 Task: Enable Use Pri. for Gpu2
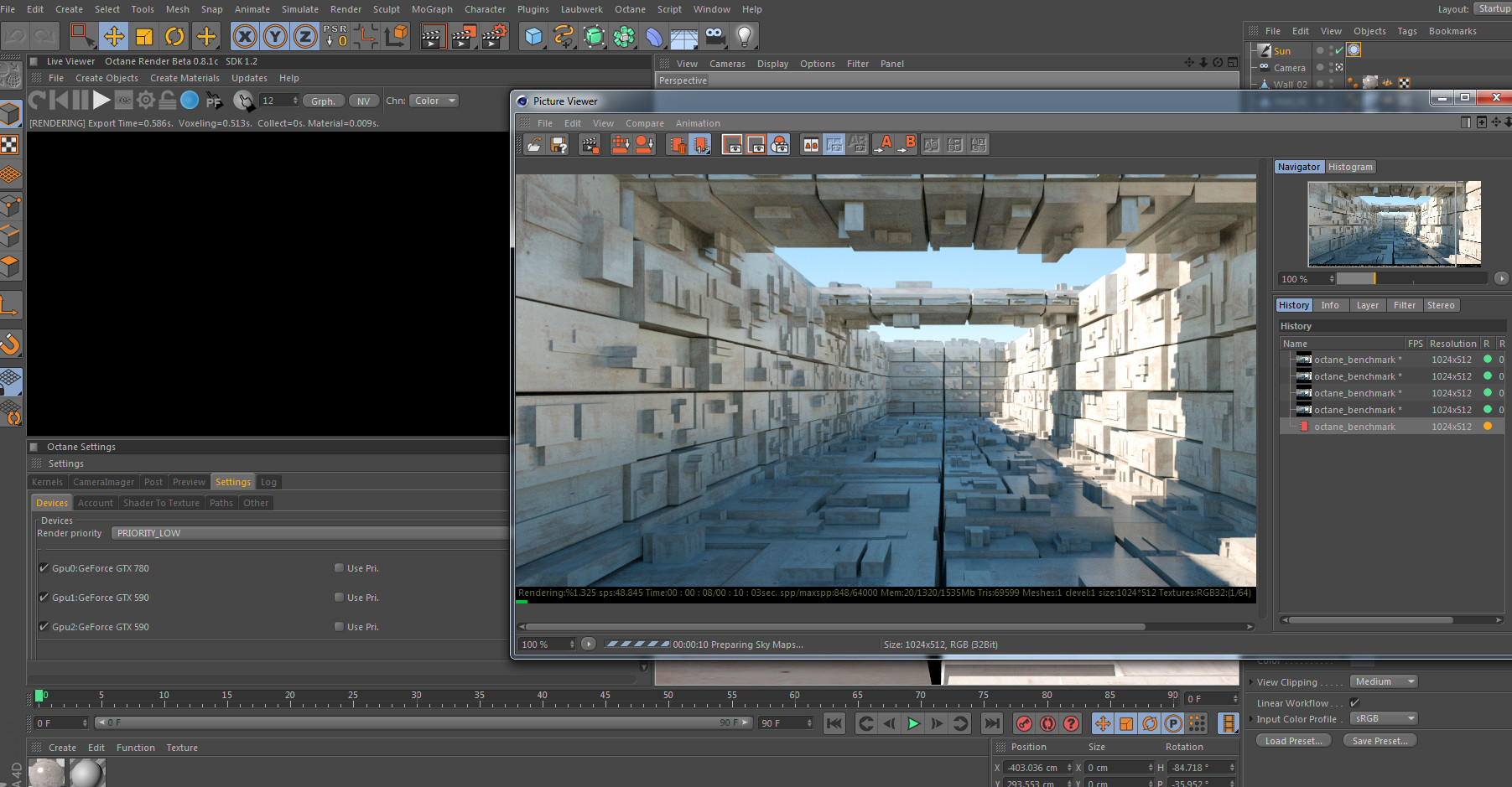coord(339,627)
